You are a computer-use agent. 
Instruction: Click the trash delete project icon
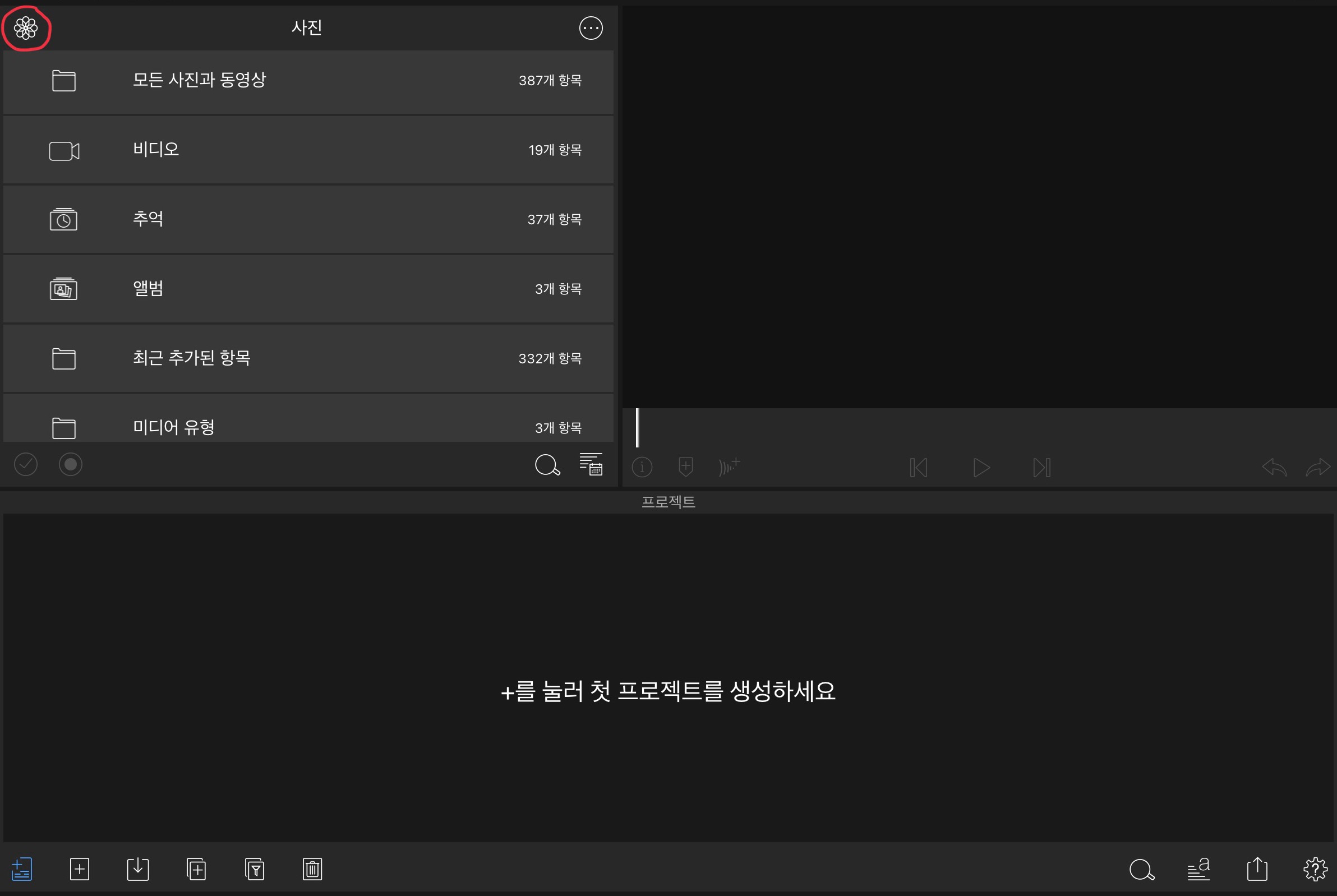312,869
